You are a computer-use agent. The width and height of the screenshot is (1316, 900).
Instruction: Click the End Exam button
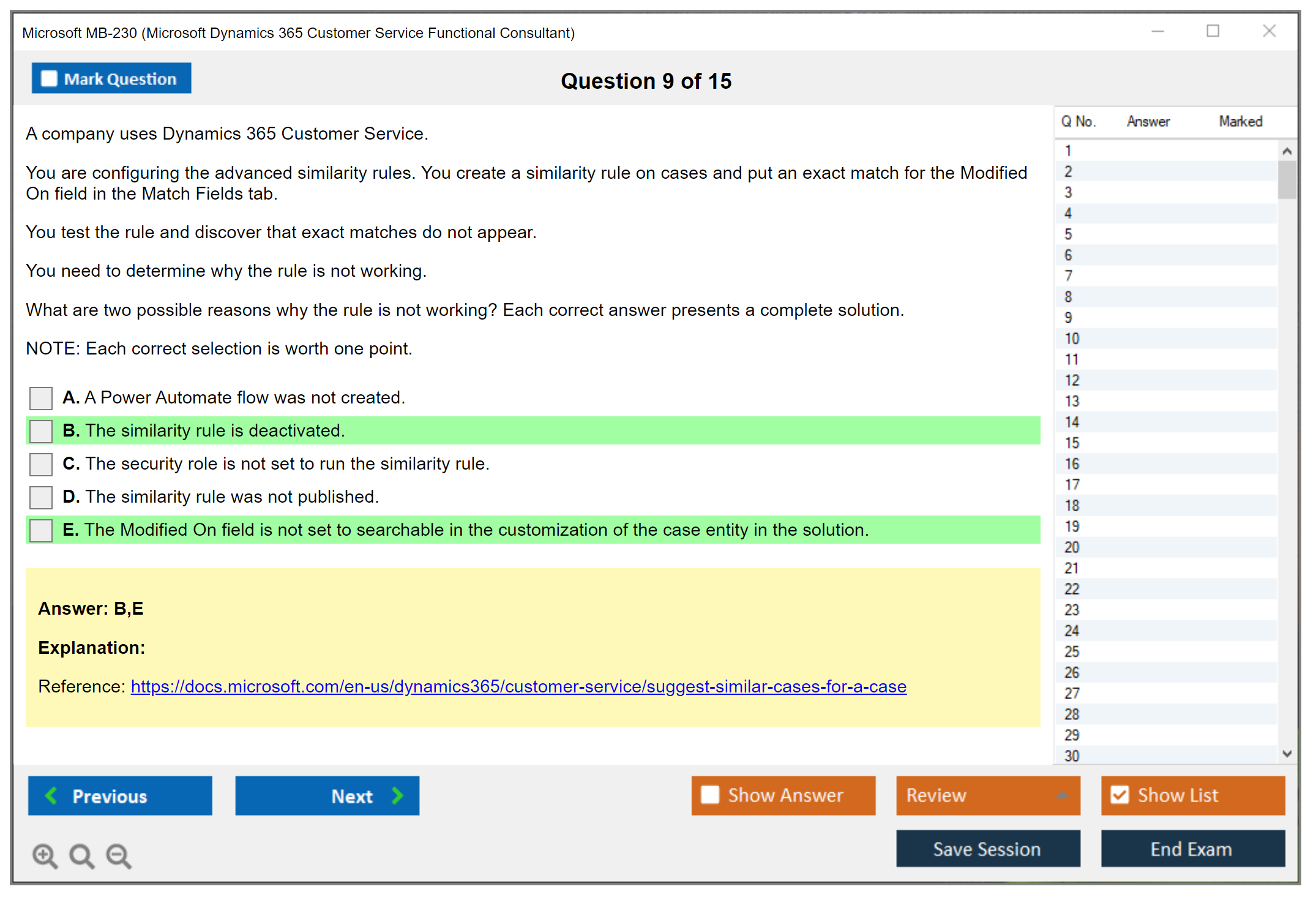coord(1192,849)
